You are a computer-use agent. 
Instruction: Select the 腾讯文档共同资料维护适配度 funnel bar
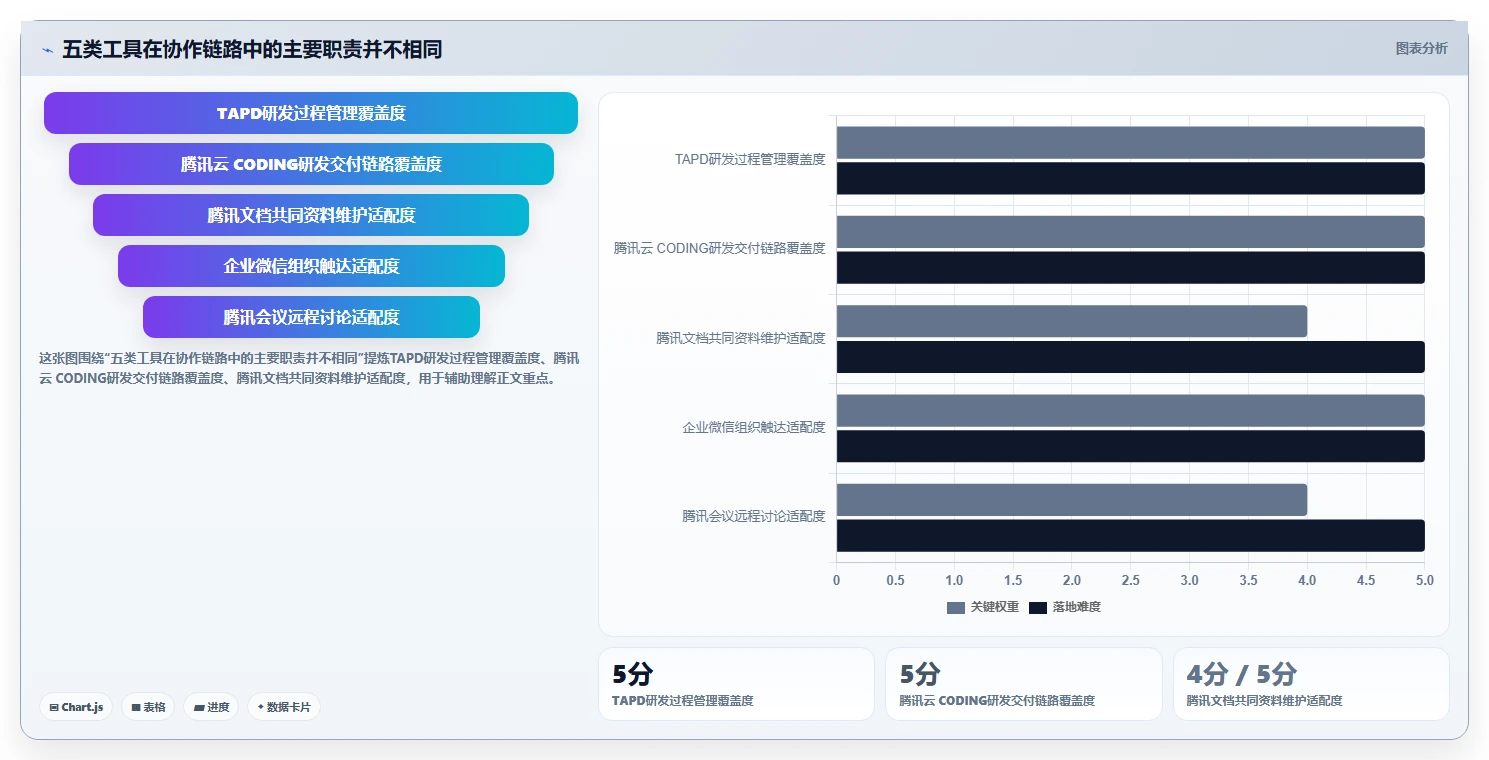point(311,215)
